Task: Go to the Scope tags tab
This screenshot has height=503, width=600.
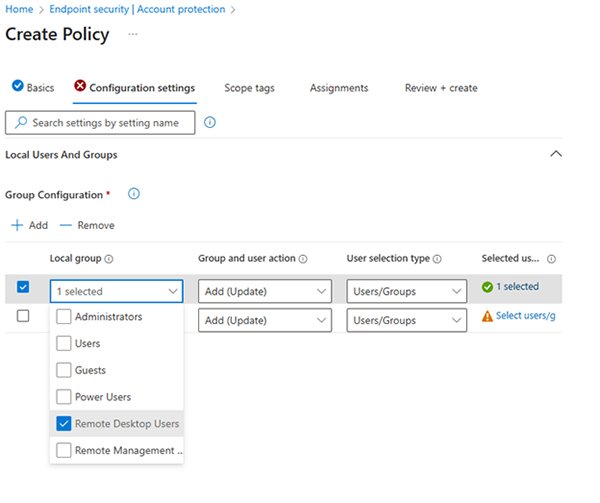Action: coord(249,88)
